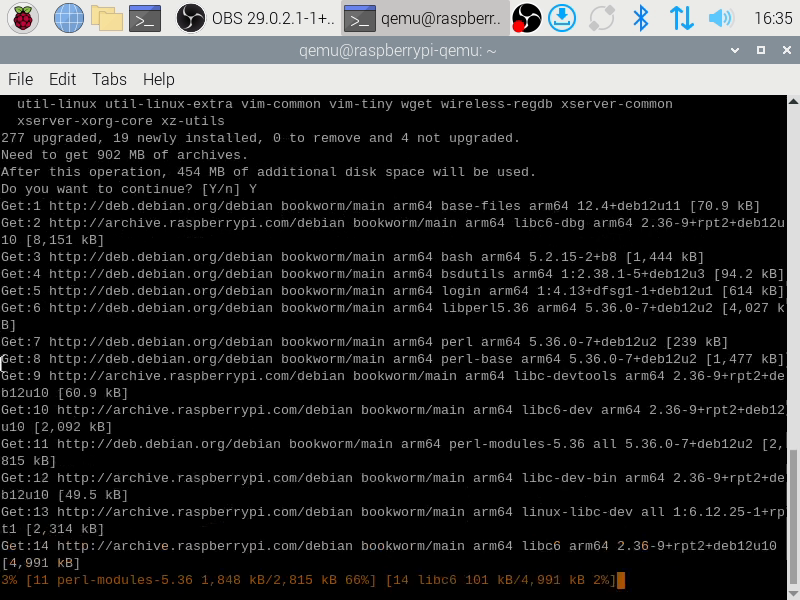Open the volume speaker control
The width and height of the screenshot is (800, 600).
pyautogui.click(x=720, y=18)
